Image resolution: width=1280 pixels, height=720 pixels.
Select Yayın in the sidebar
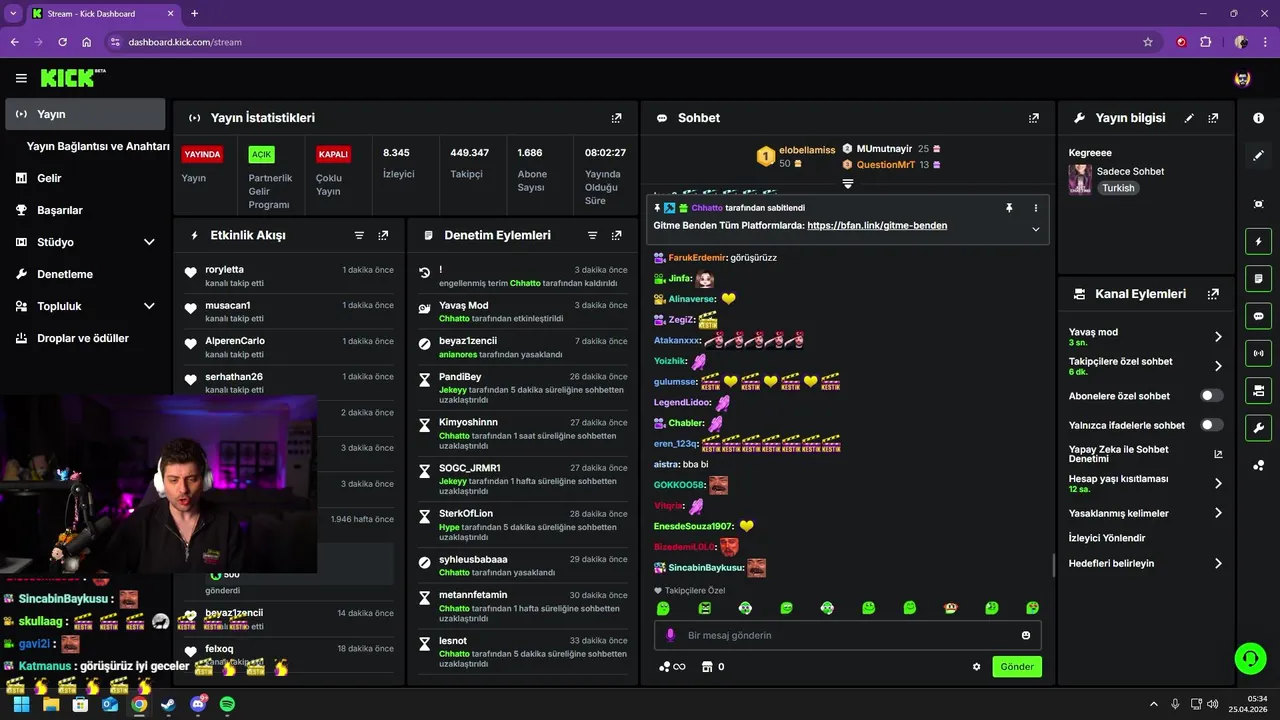(85, 114)
